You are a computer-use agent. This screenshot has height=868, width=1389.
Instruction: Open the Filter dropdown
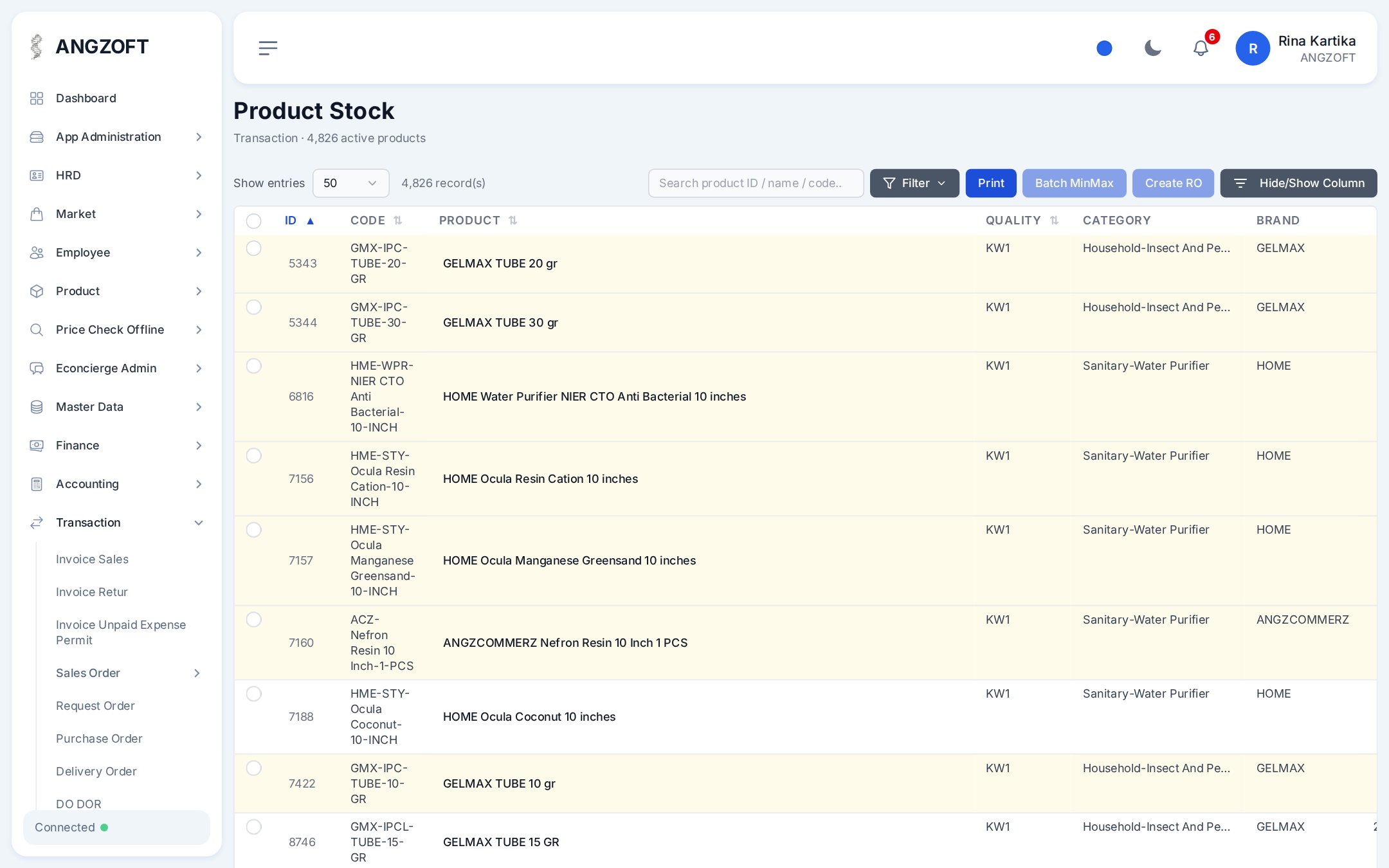click(x=914, y=183)
